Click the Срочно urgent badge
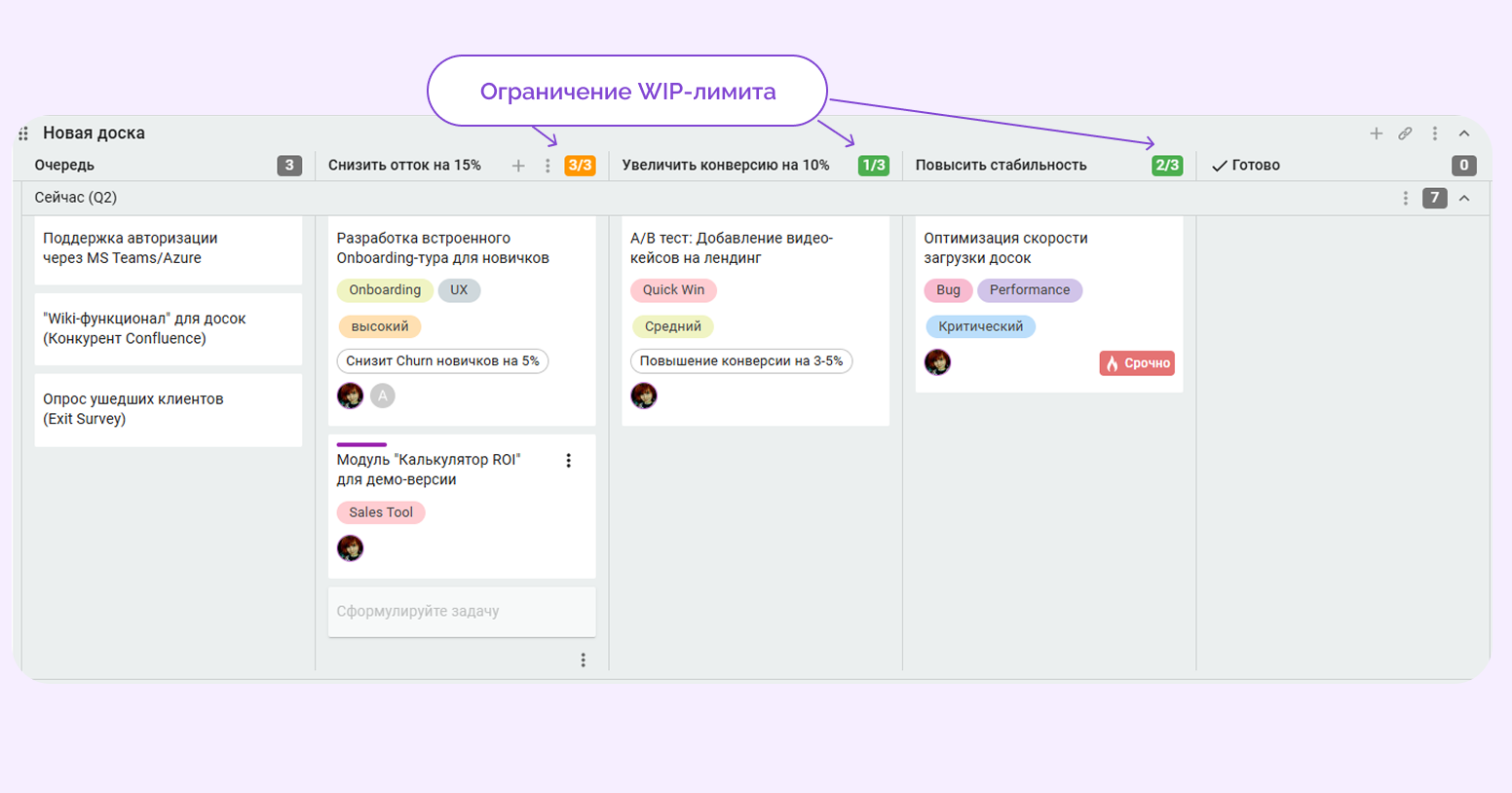The height and width of the screenshot is (793, 1512). tap(1137, 363)
